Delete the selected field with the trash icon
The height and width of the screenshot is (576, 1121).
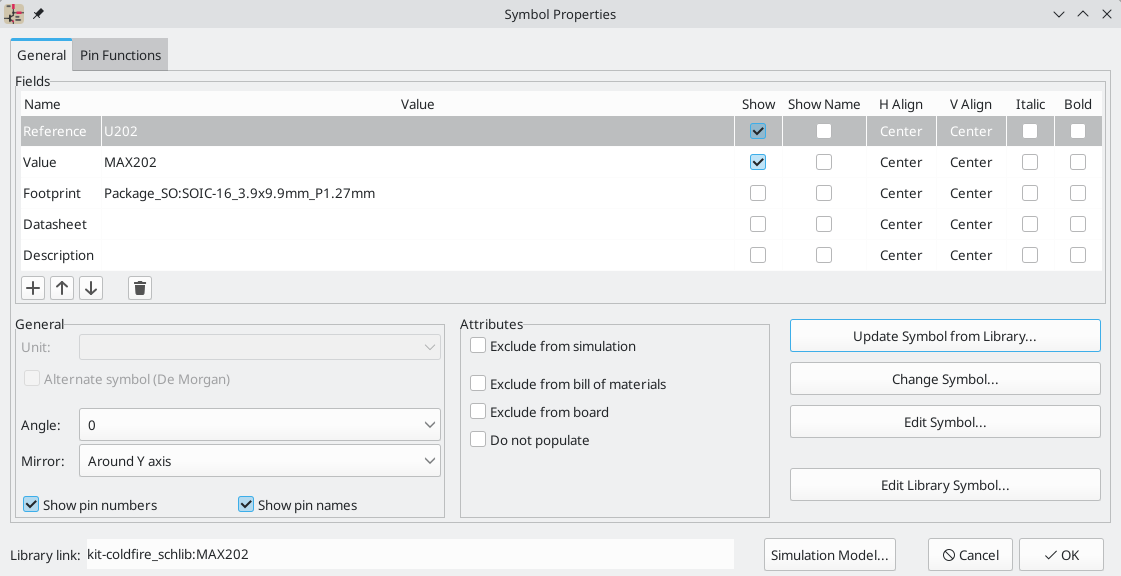click(x=139, y=287)
